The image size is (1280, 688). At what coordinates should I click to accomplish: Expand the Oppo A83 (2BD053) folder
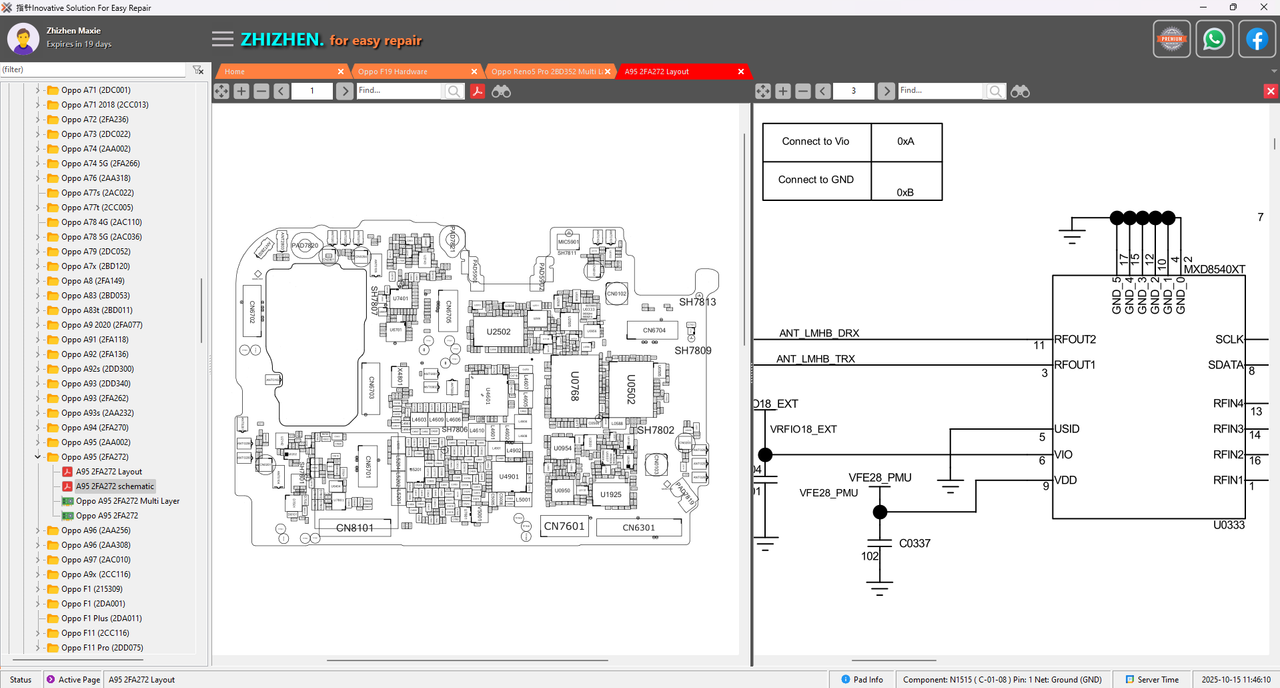[38, 296]
